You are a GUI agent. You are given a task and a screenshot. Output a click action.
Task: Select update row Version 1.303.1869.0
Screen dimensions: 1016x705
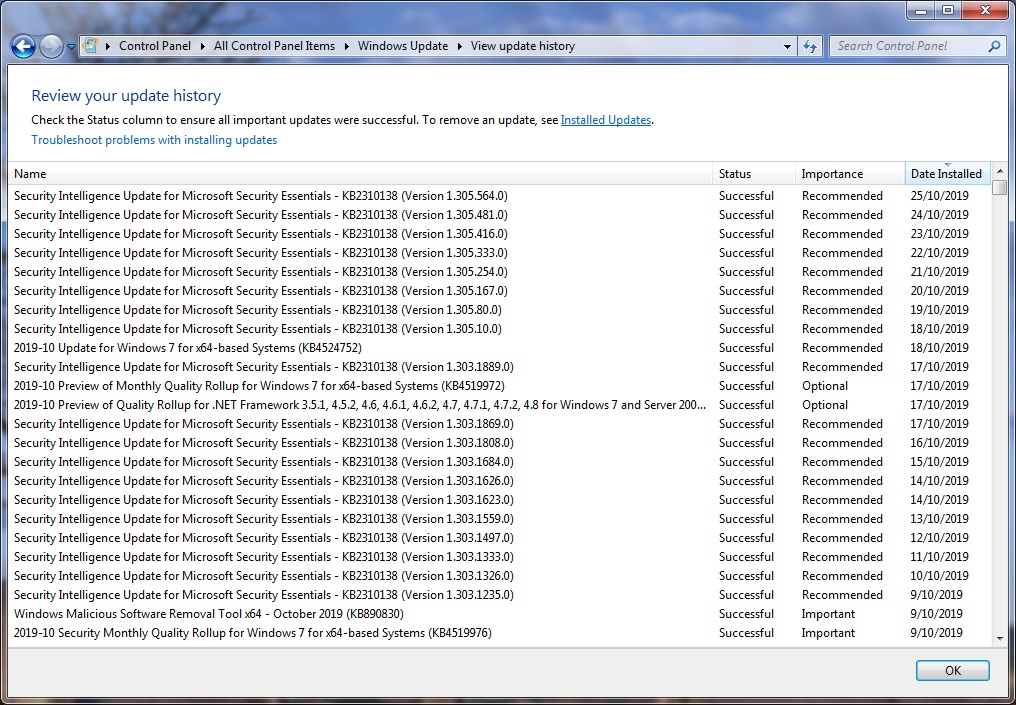point(499,424)
